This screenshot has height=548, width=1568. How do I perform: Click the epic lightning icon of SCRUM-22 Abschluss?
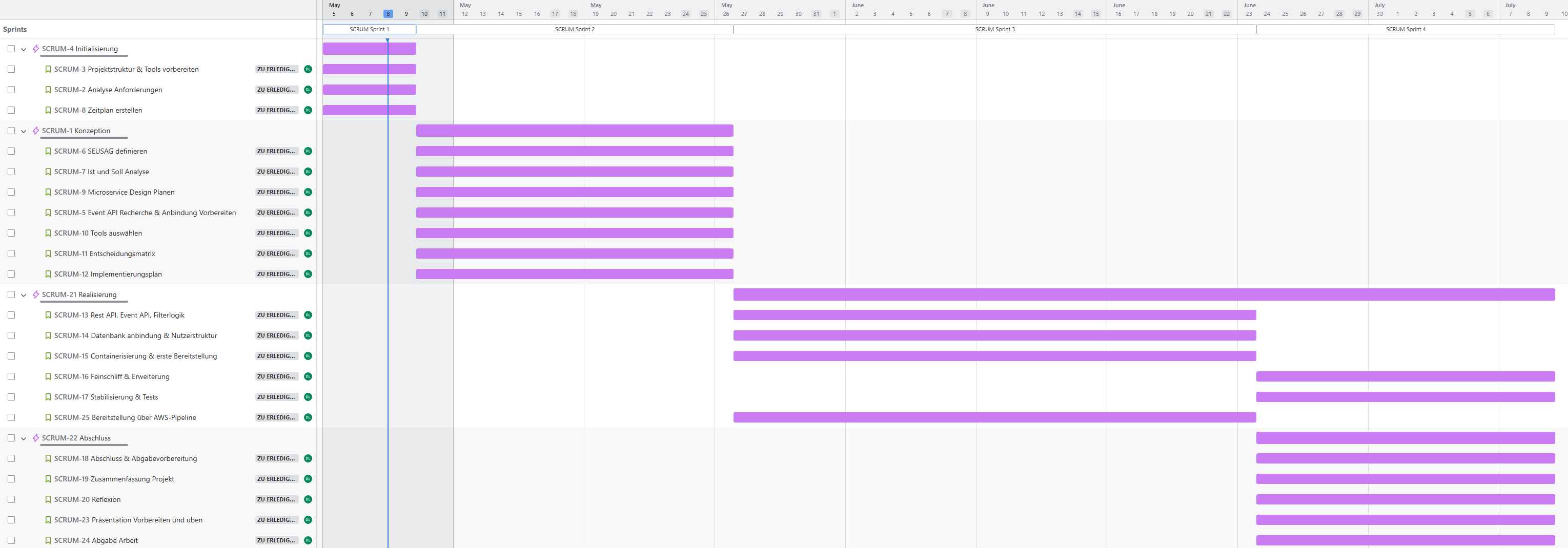pos(36,438)
